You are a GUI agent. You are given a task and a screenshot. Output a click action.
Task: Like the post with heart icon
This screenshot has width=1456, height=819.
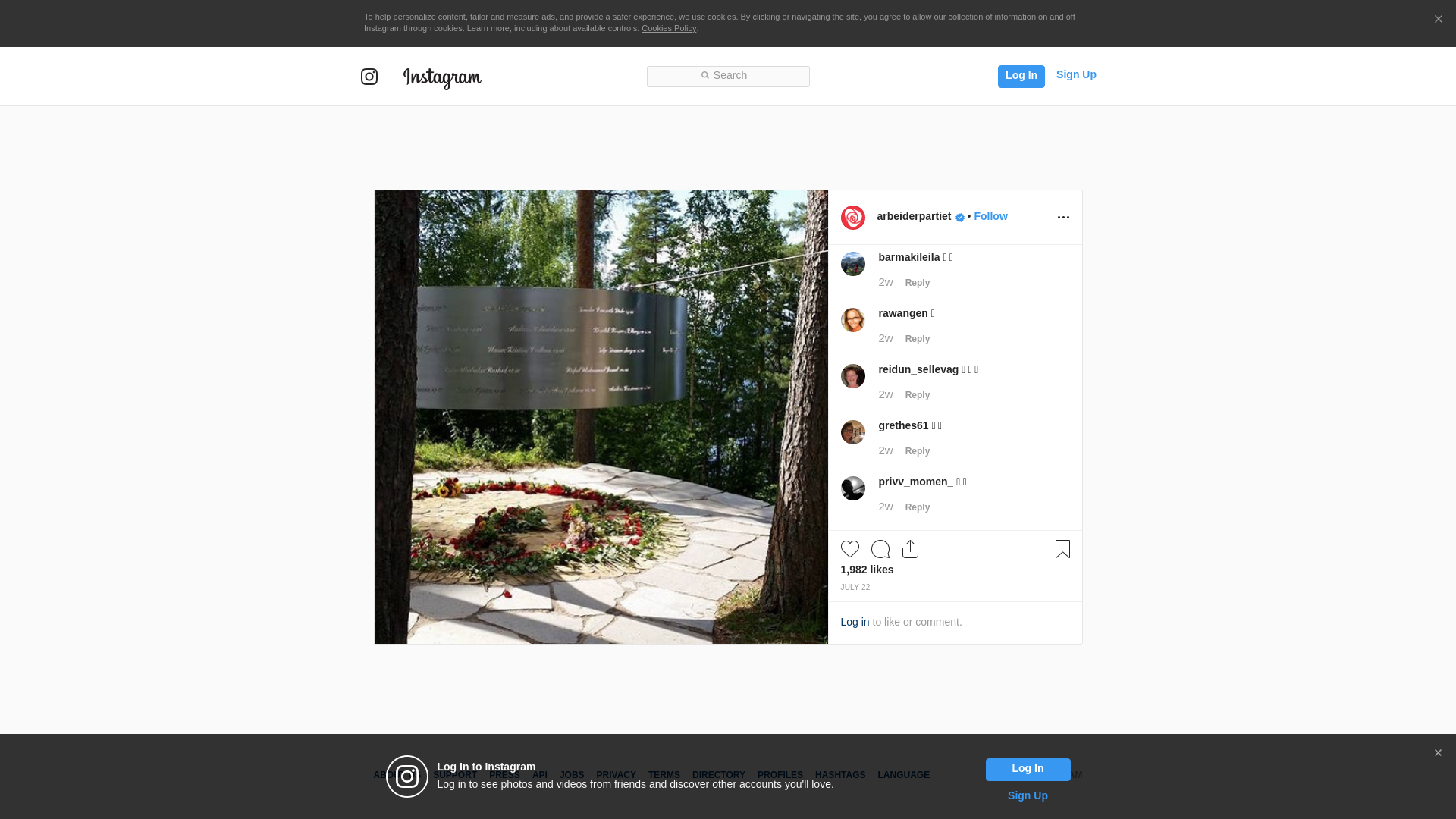tap(849, 549)
